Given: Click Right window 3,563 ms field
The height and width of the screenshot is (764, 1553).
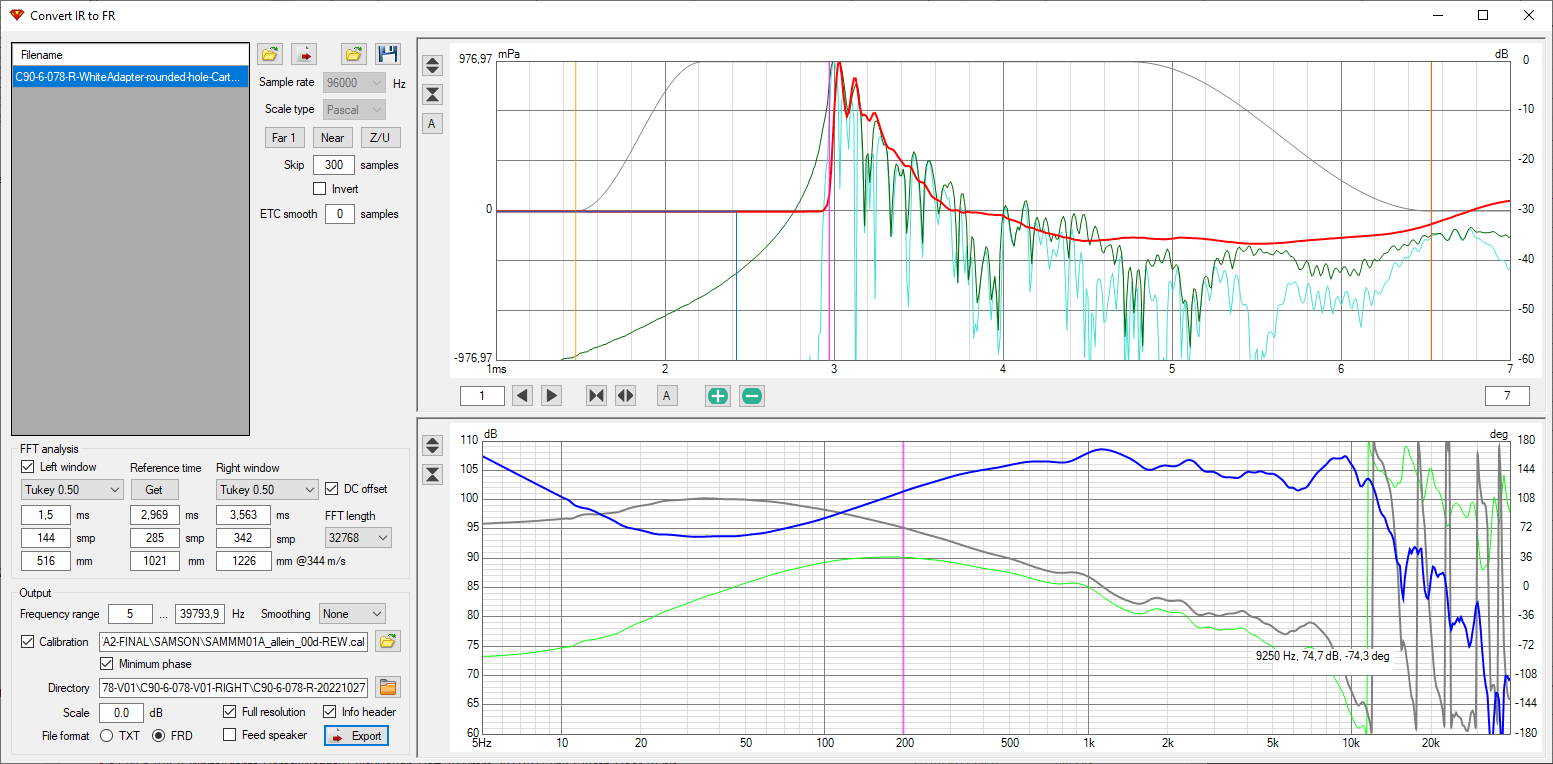Looking at the screenshot, I should (243, 515).
